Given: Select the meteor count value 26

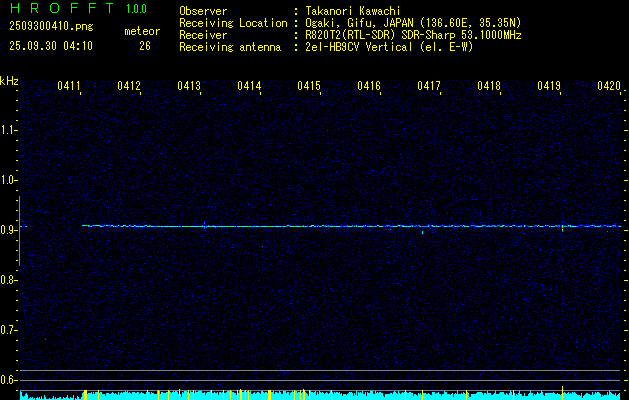Looking at the screenshot, I should pos(145,46).
